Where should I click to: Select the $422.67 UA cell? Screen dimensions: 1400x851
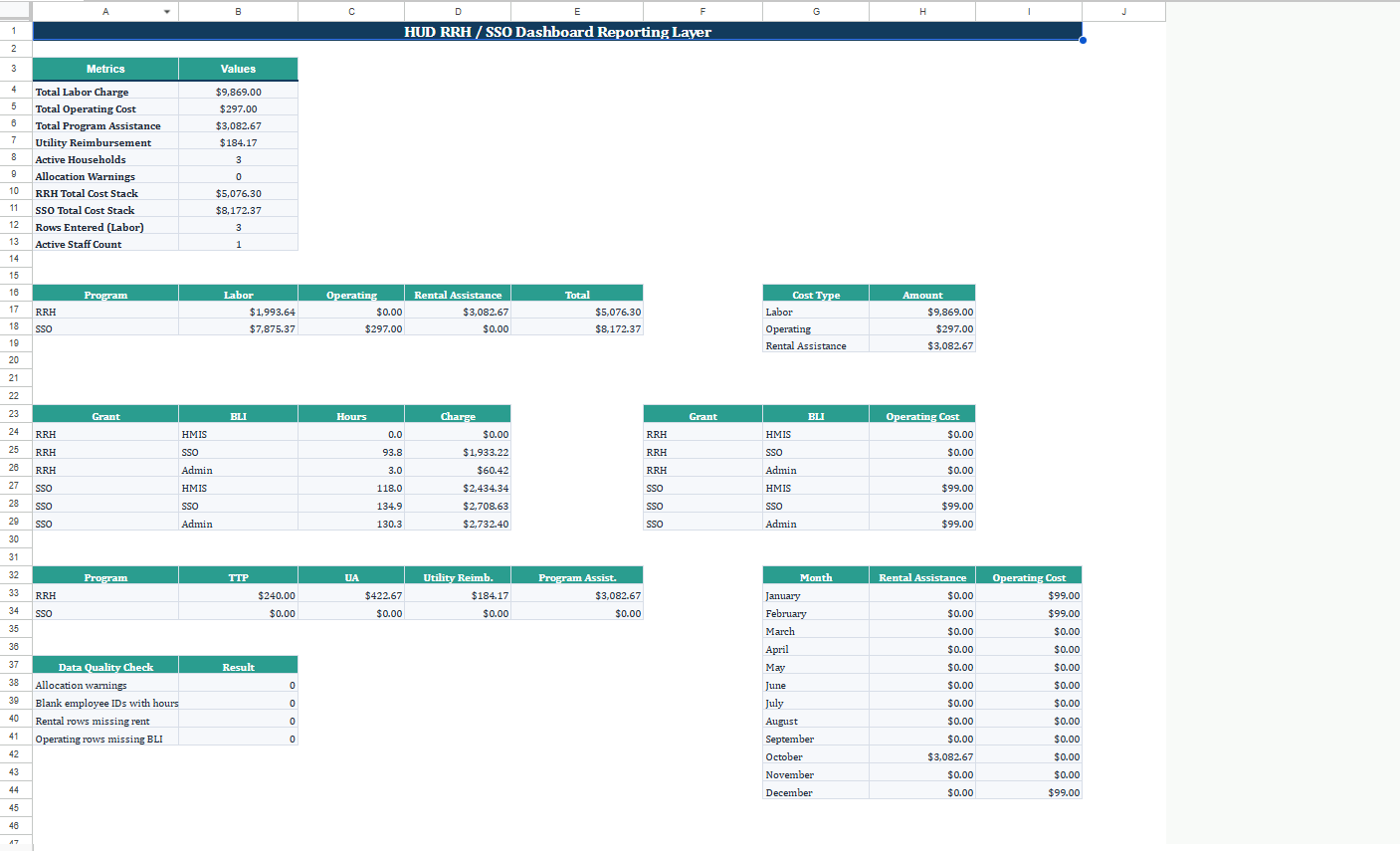(x=351, y=595)
